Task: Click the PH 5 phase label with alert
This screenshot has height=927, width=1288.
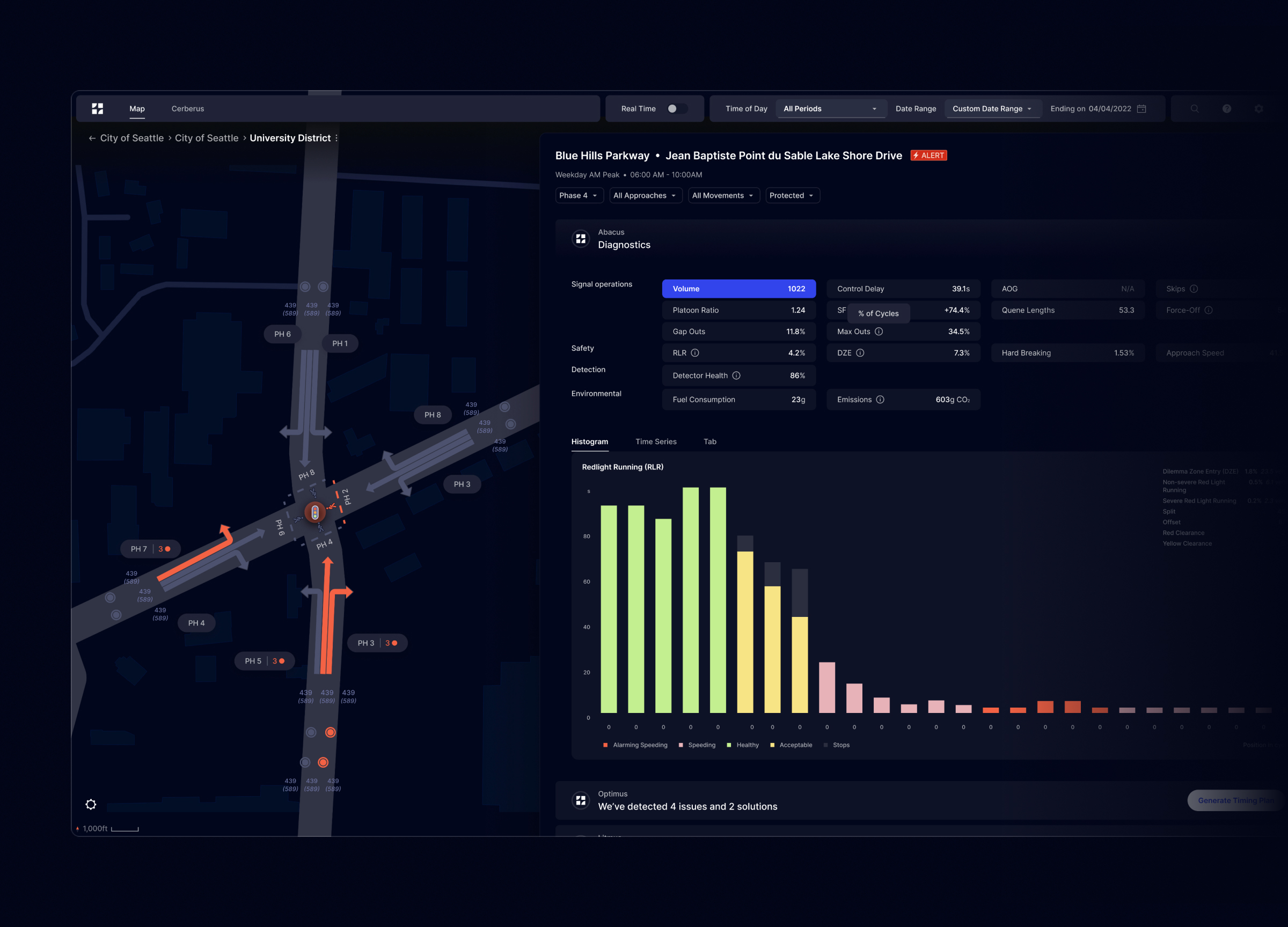Action: [265, 661]
